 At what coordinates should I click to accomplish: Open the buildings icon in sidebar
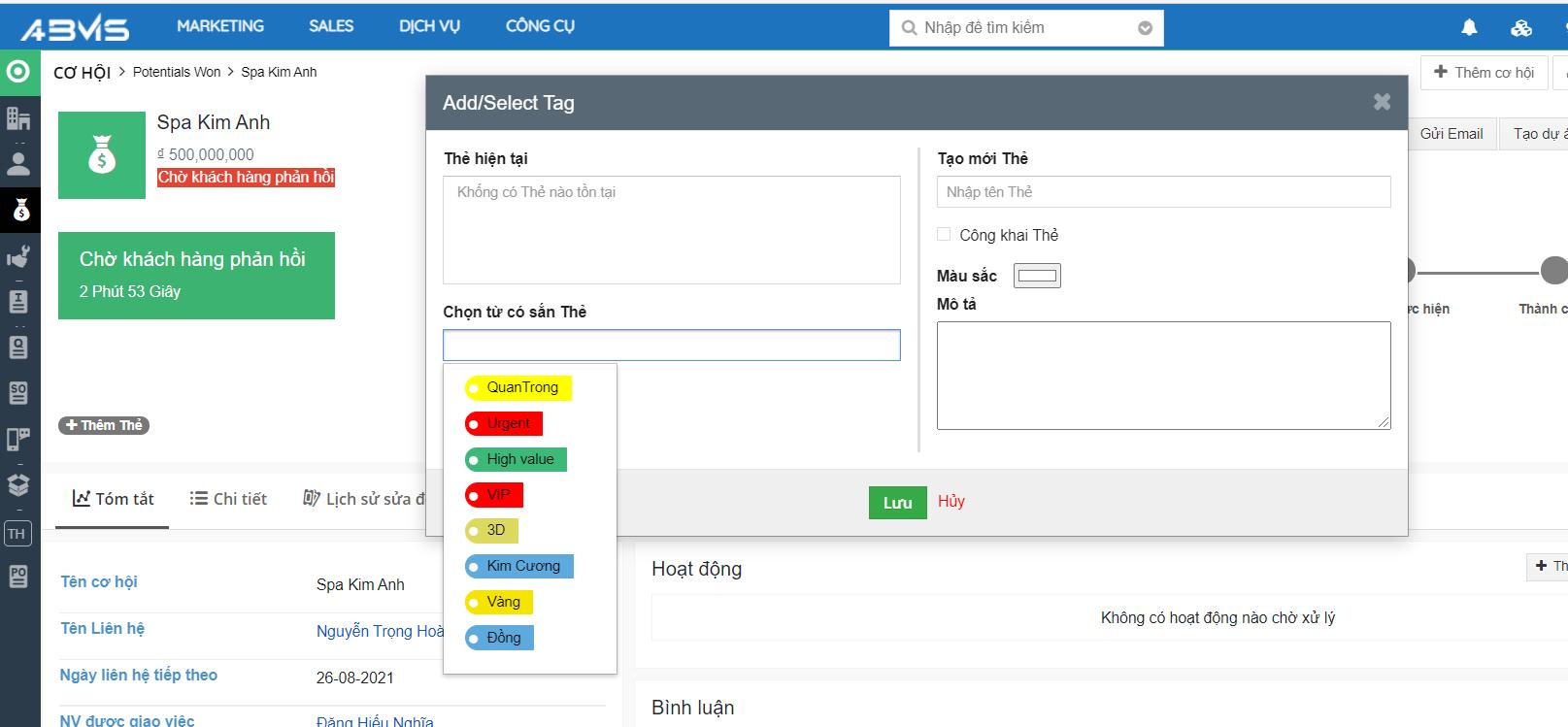(18, 118)
